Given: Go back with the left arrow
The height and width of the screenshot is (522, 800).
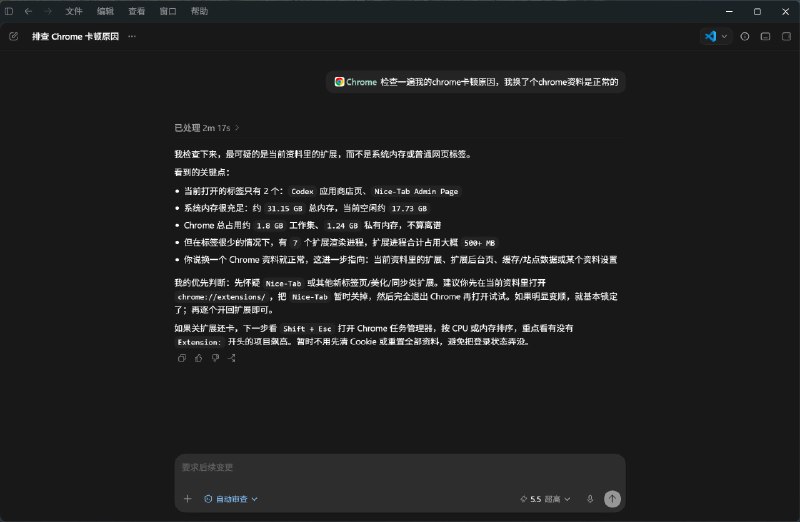Looking at the screenshot, I should 29,11.
